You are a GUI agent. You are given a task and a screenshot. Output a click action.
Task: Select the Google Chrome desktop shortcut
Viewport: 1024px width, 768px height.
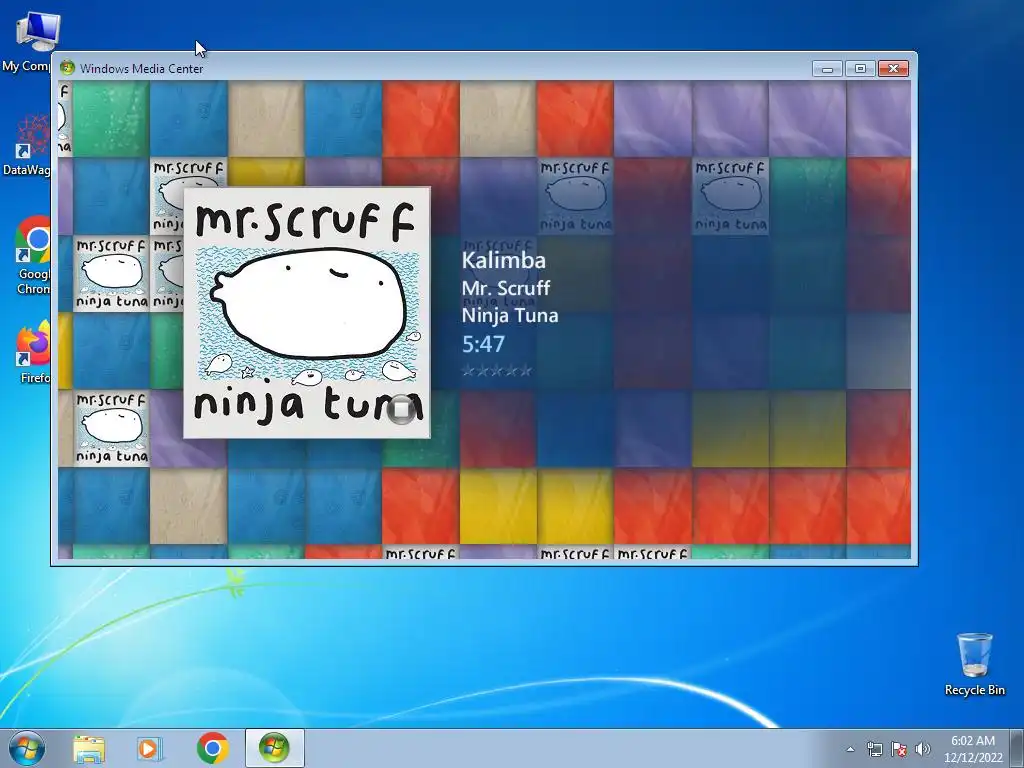pyautogui.click(x=31, y=255)
